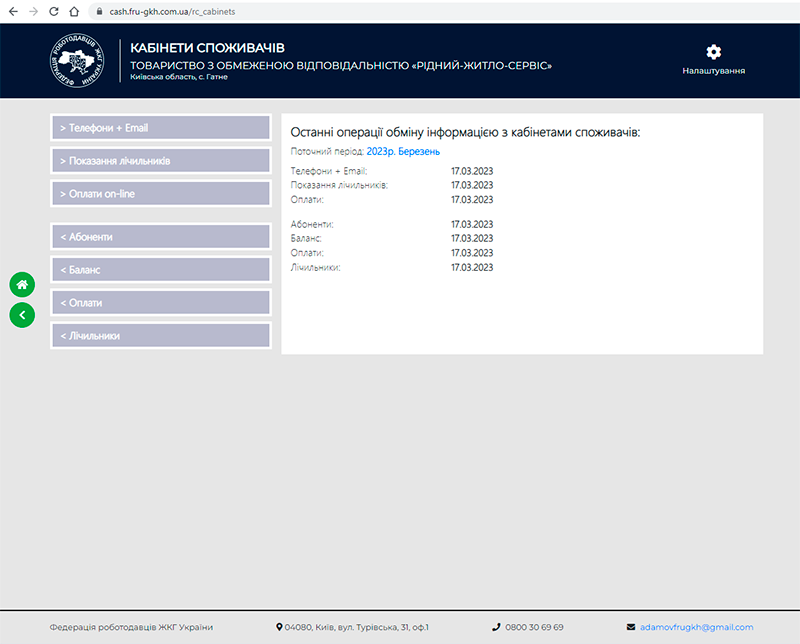Screen dimensions: 800x644
Task: Click the green home icon button
Action: click(22, 285)
